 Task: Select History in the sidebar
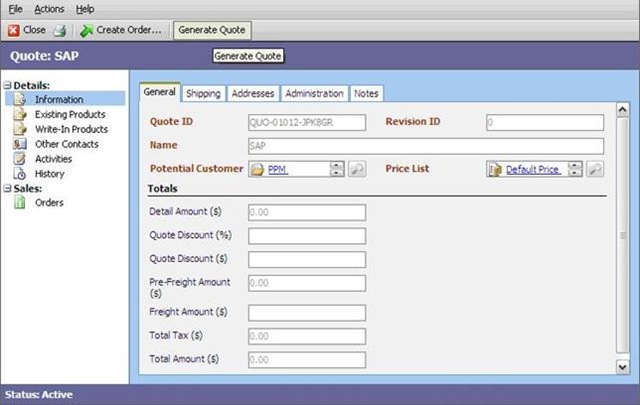49,174
